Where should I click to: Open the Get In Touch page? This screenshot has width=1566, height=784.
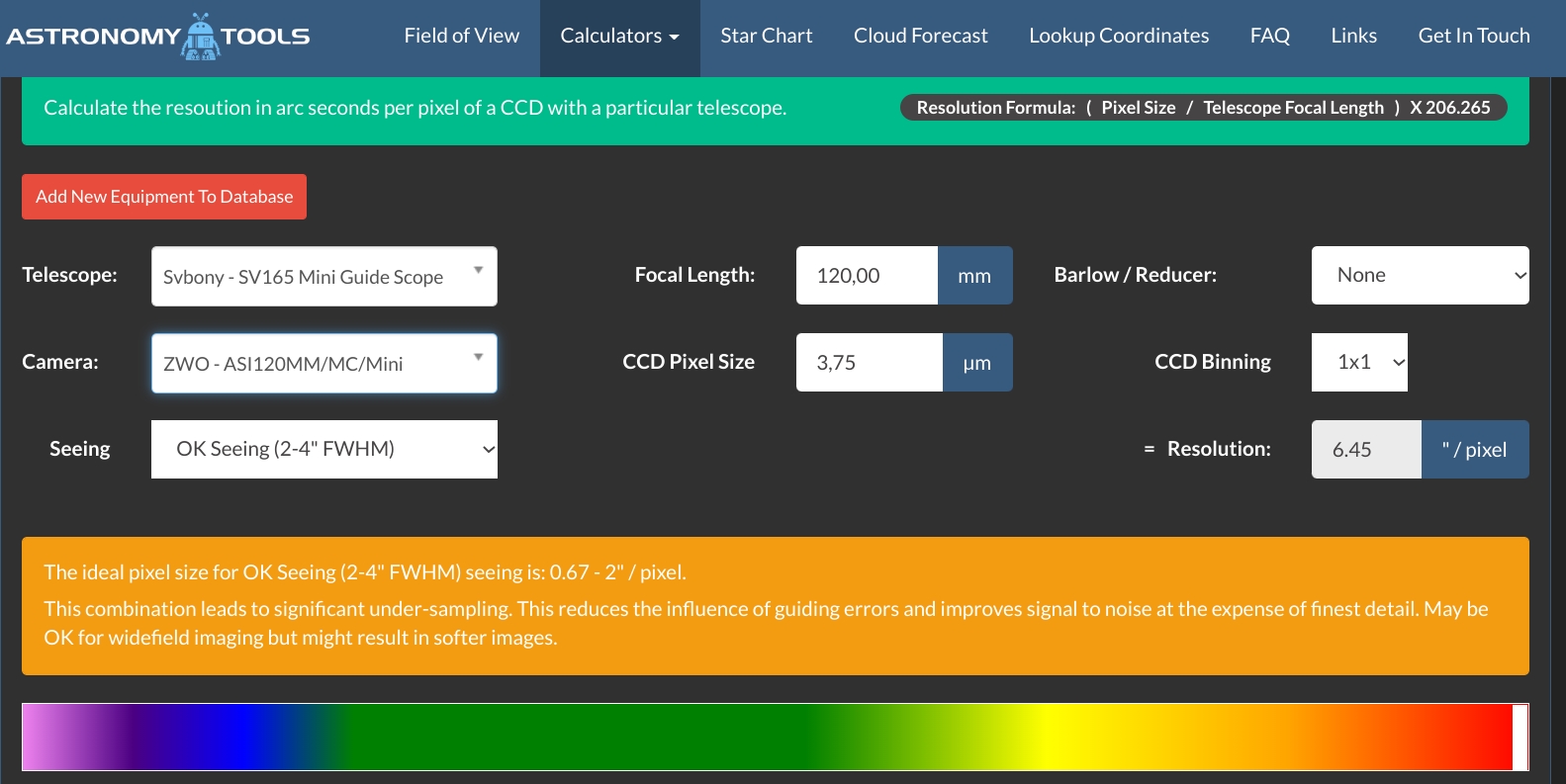(1473, 37)
